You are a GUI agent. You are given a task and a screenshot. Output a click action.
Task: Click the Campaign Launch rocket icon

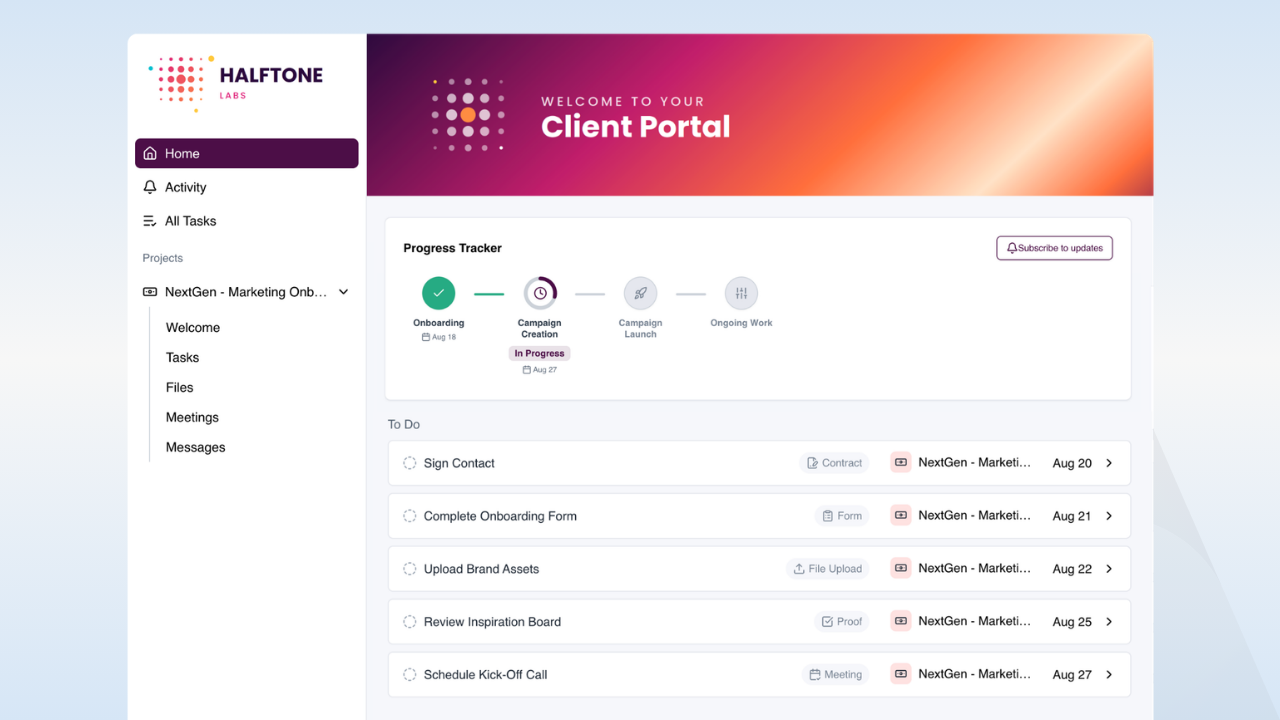(x=640, y=293)
